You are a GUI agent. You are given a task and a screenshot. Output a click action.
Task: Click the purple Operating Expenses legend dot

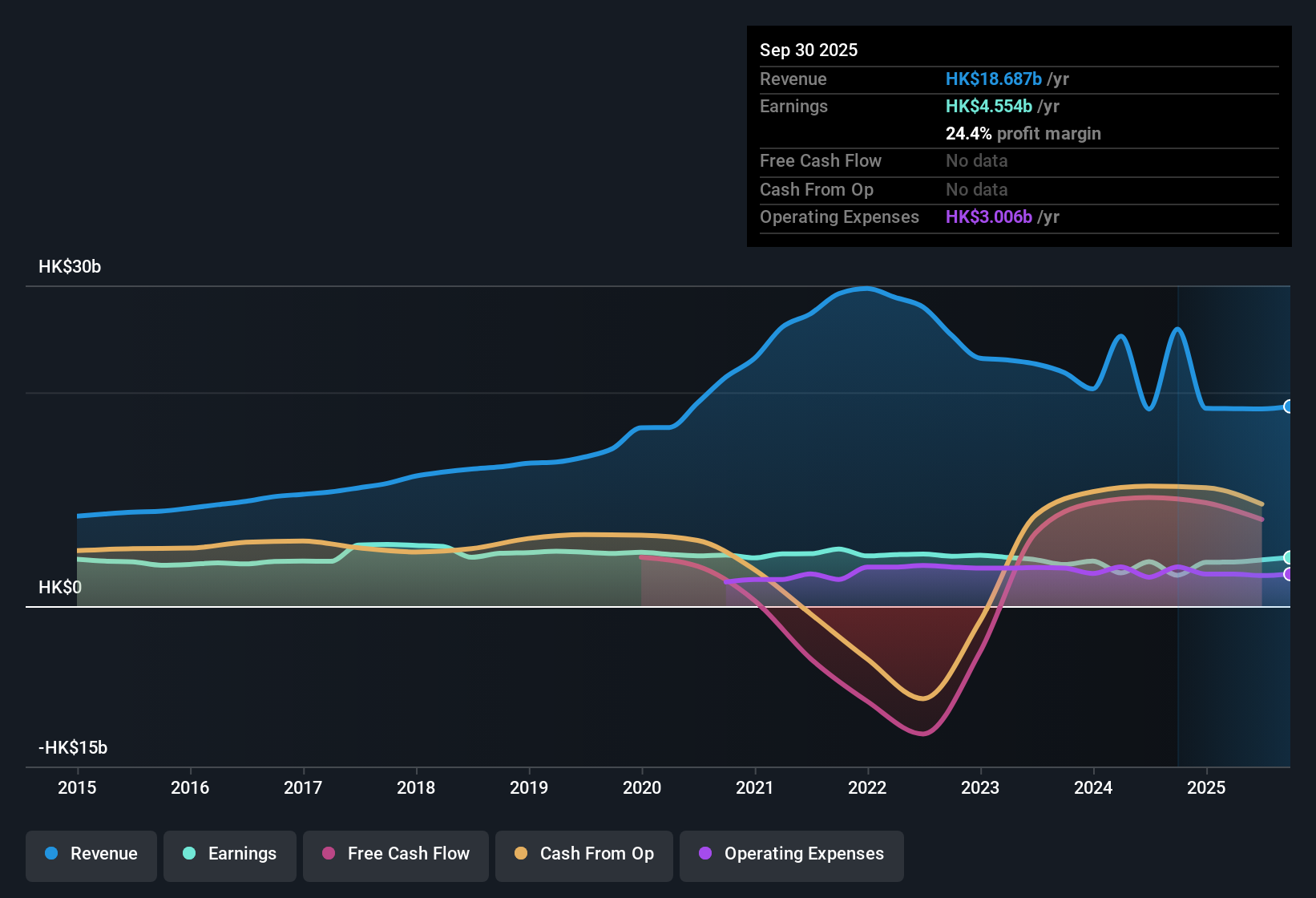pos(704,854)
